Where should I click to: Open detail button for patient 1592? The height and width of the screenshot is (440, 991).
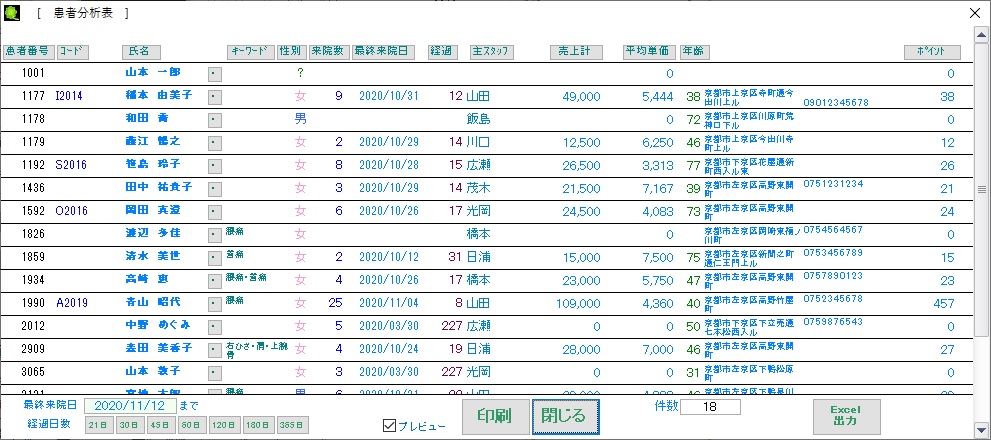coord(215,211)
